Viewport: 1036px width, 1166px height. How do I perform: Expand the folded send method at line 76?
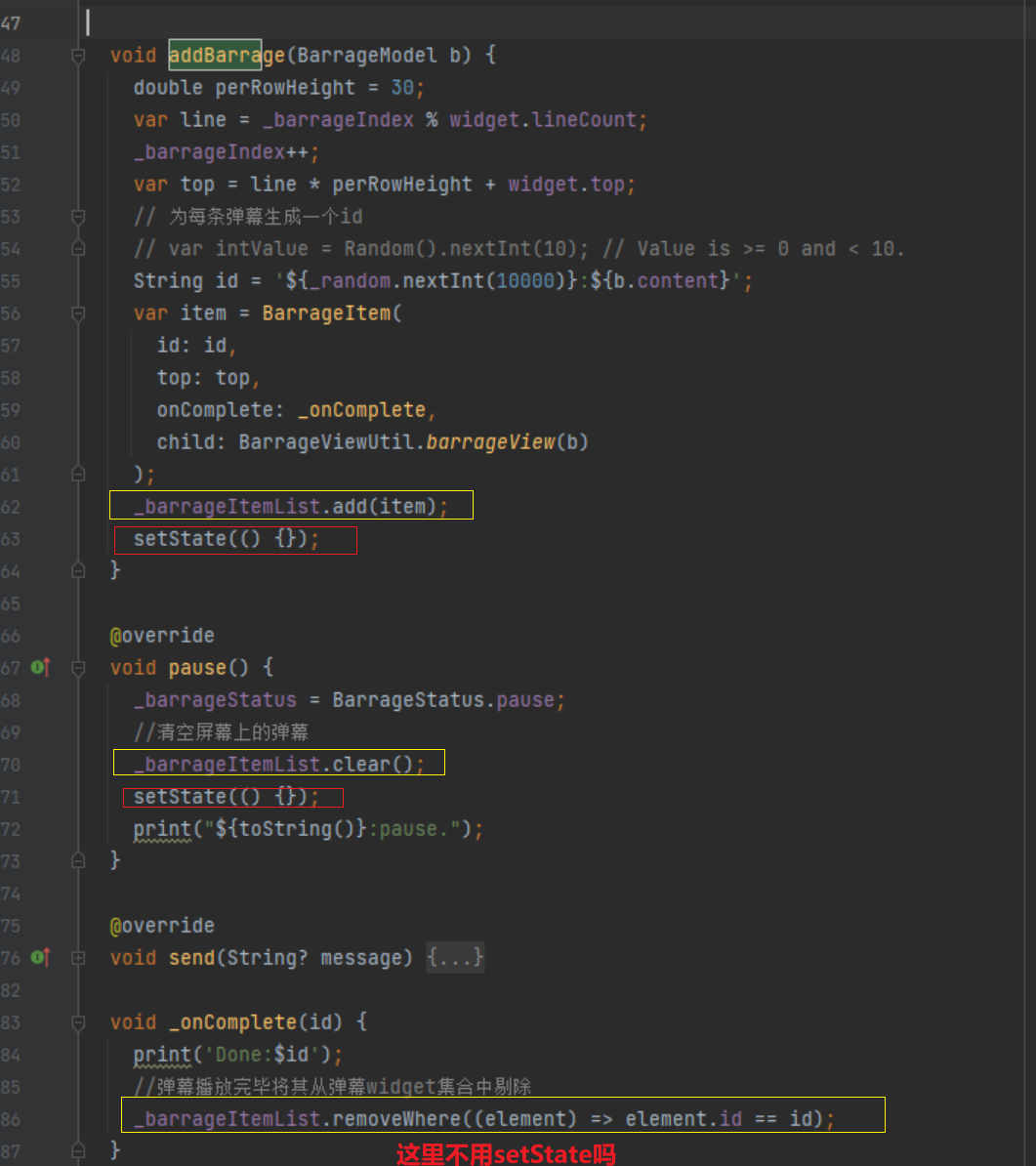coord(78,958)
